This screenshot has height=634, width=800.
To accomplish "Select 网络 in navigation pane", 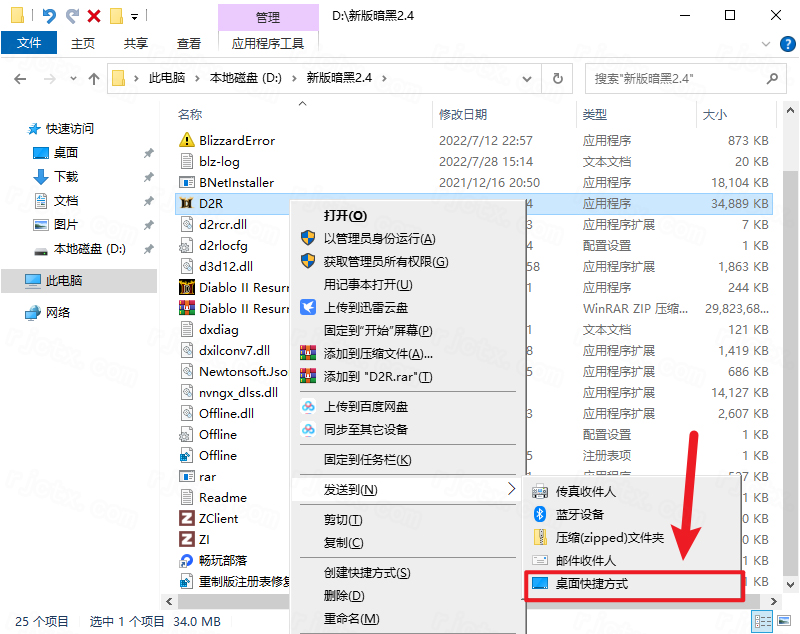I will pyautogui.click(x=58, y=312).
